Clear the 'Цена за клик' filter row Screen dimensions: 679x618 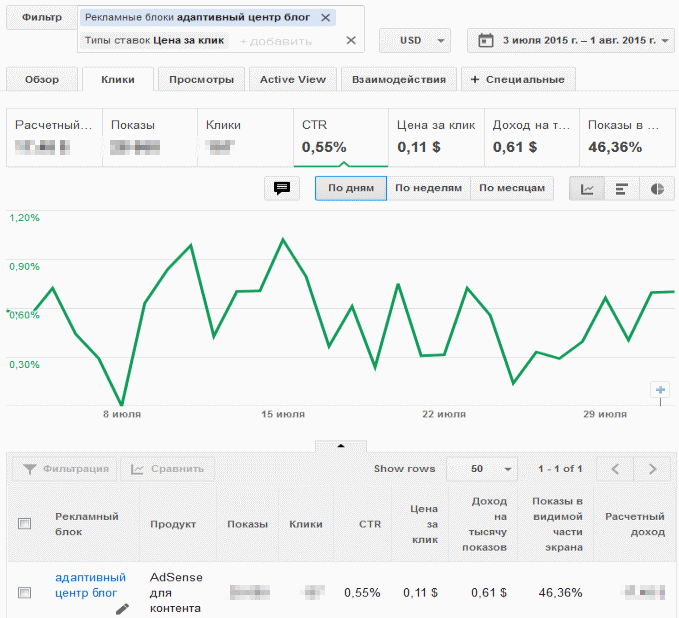pos(350,41)
